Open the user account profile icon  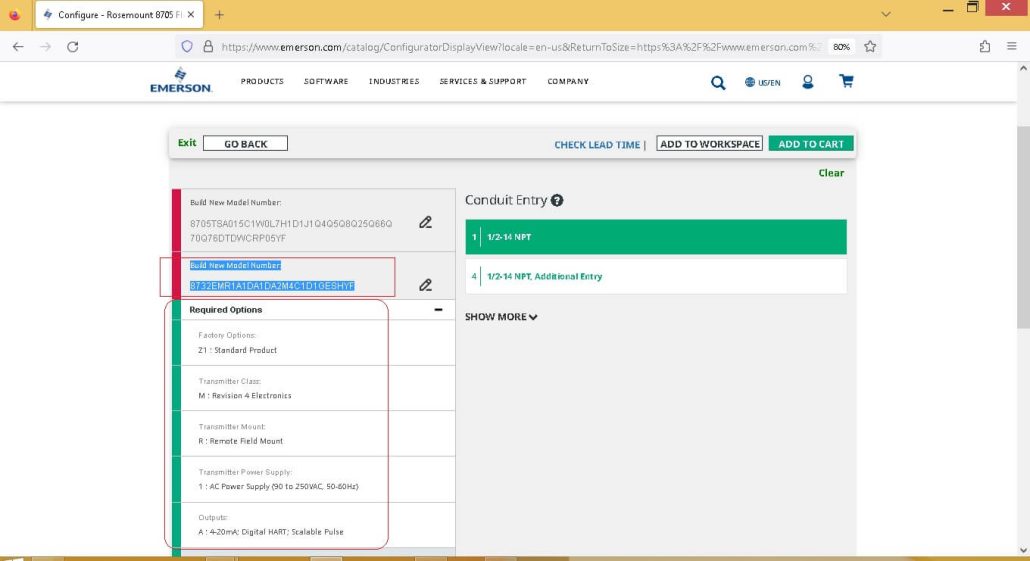pos(807,81)
